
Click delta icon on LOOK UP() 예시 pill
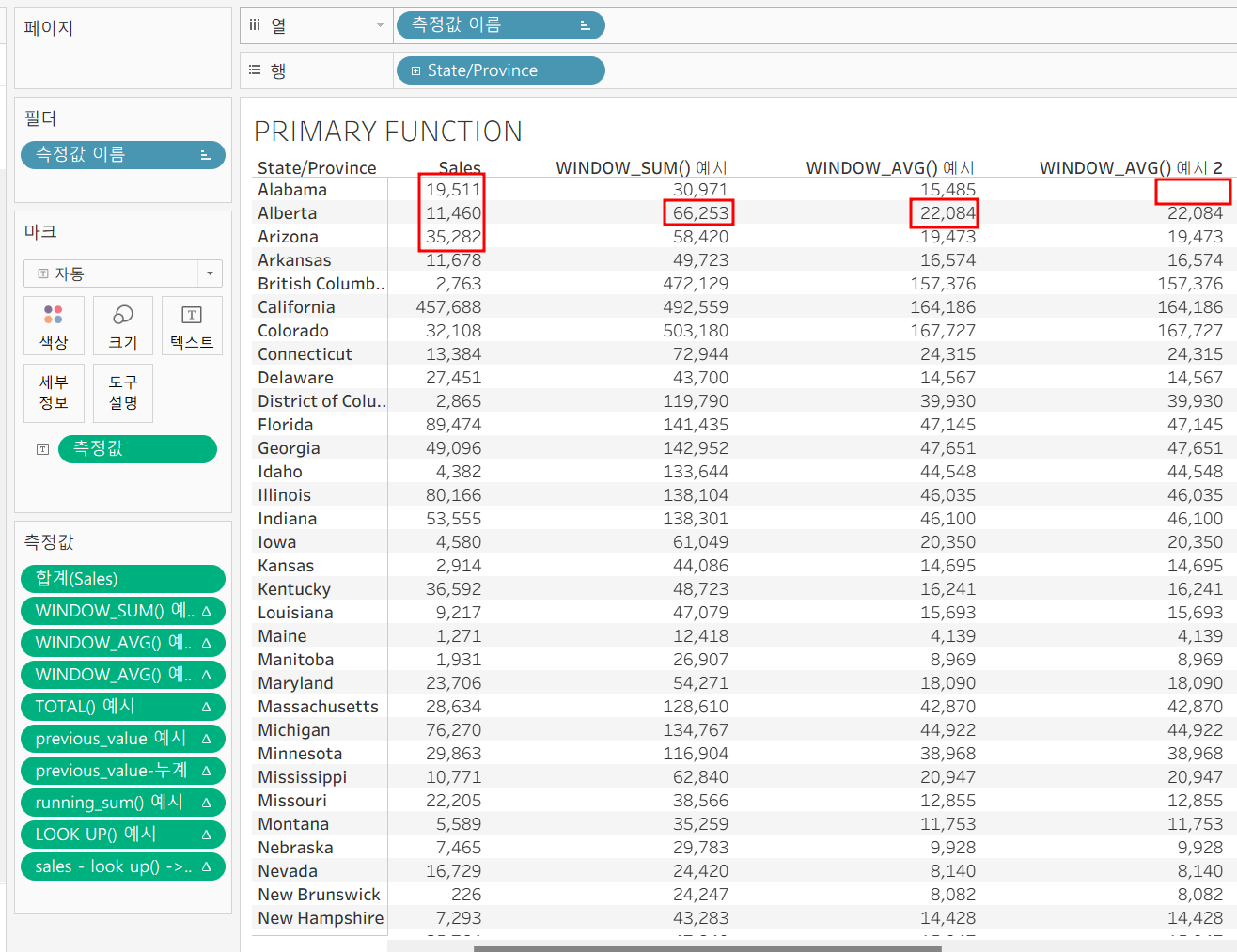coord(206,835)
